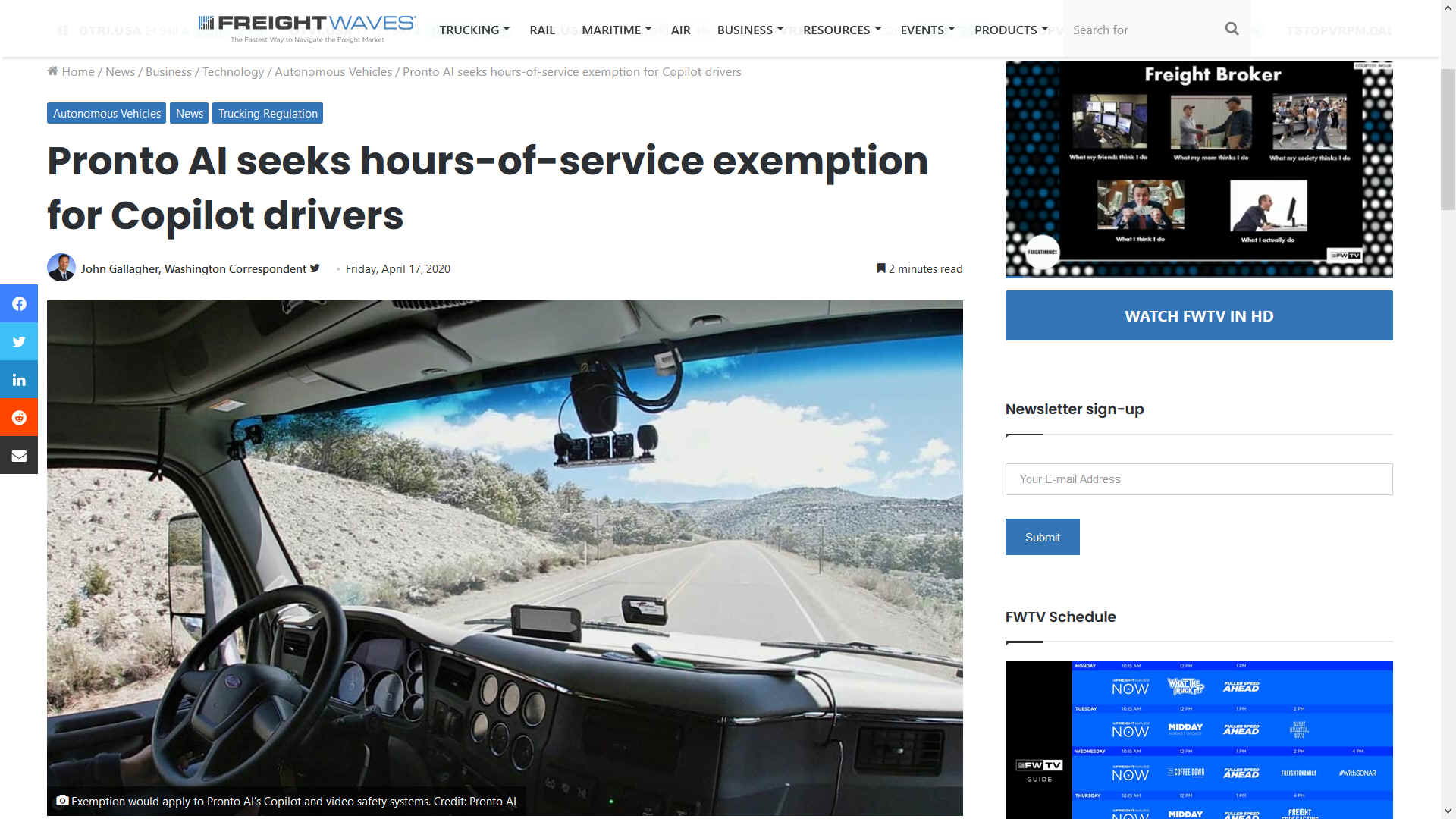Share article on Reddit

19,418
